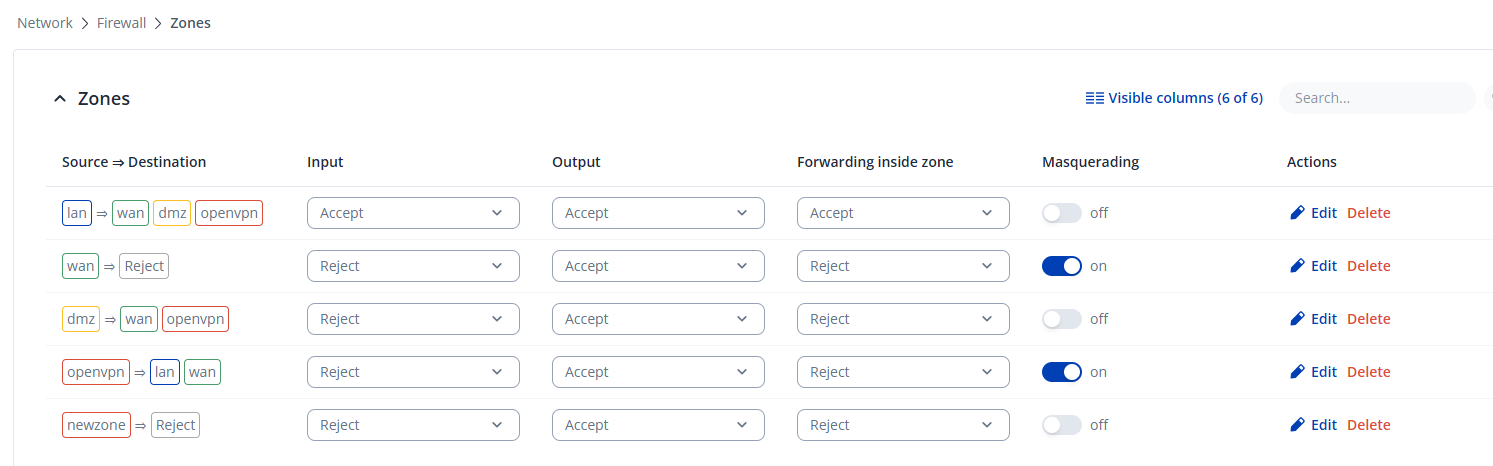This screenshot has width=1493, height=466.
Task: Enable masquerading for newzone
Action: [x=1062, y=425]
